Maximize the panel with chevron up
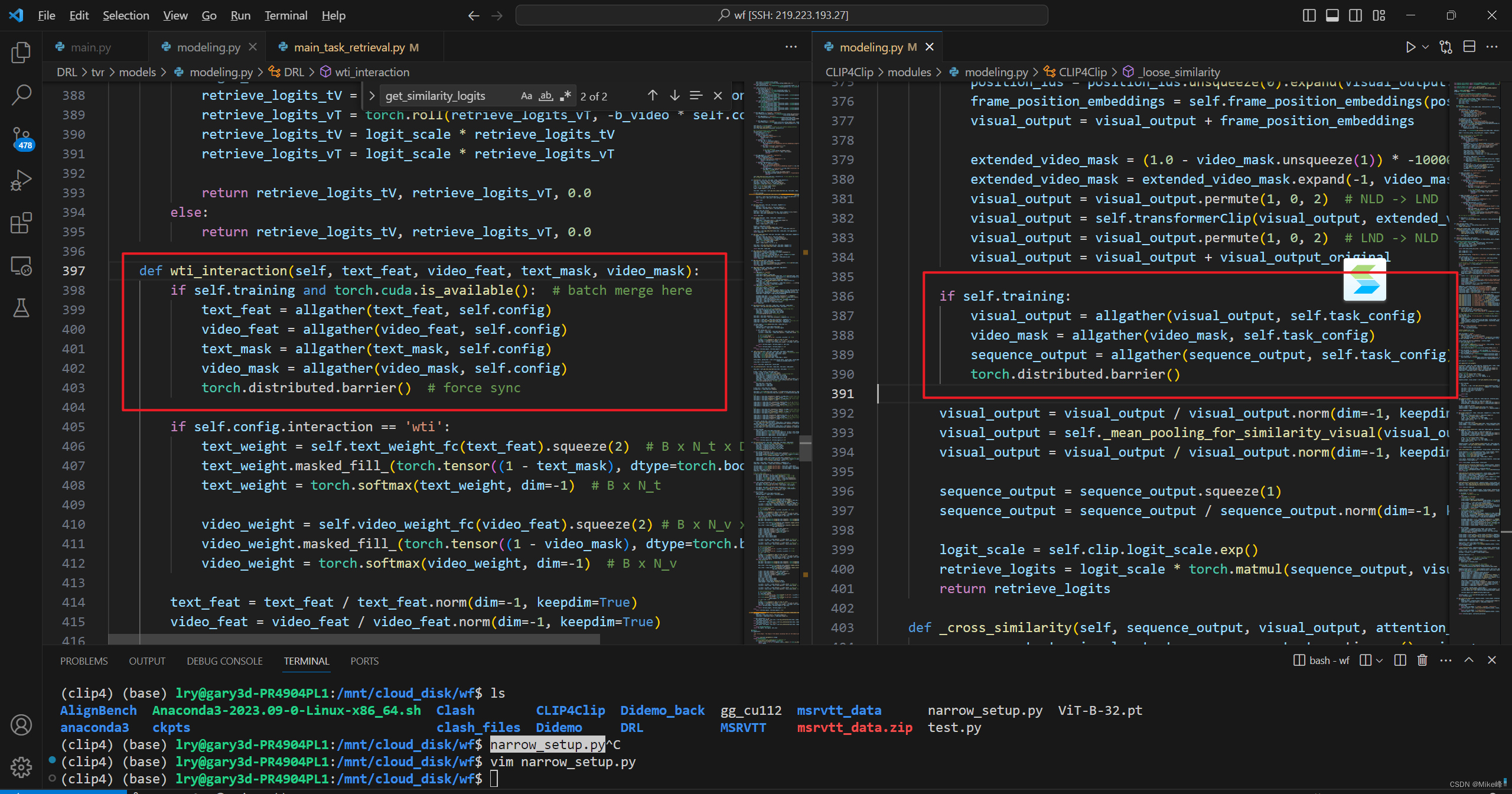Viewport: 1512px width, 794px height. click(1469, 660)
